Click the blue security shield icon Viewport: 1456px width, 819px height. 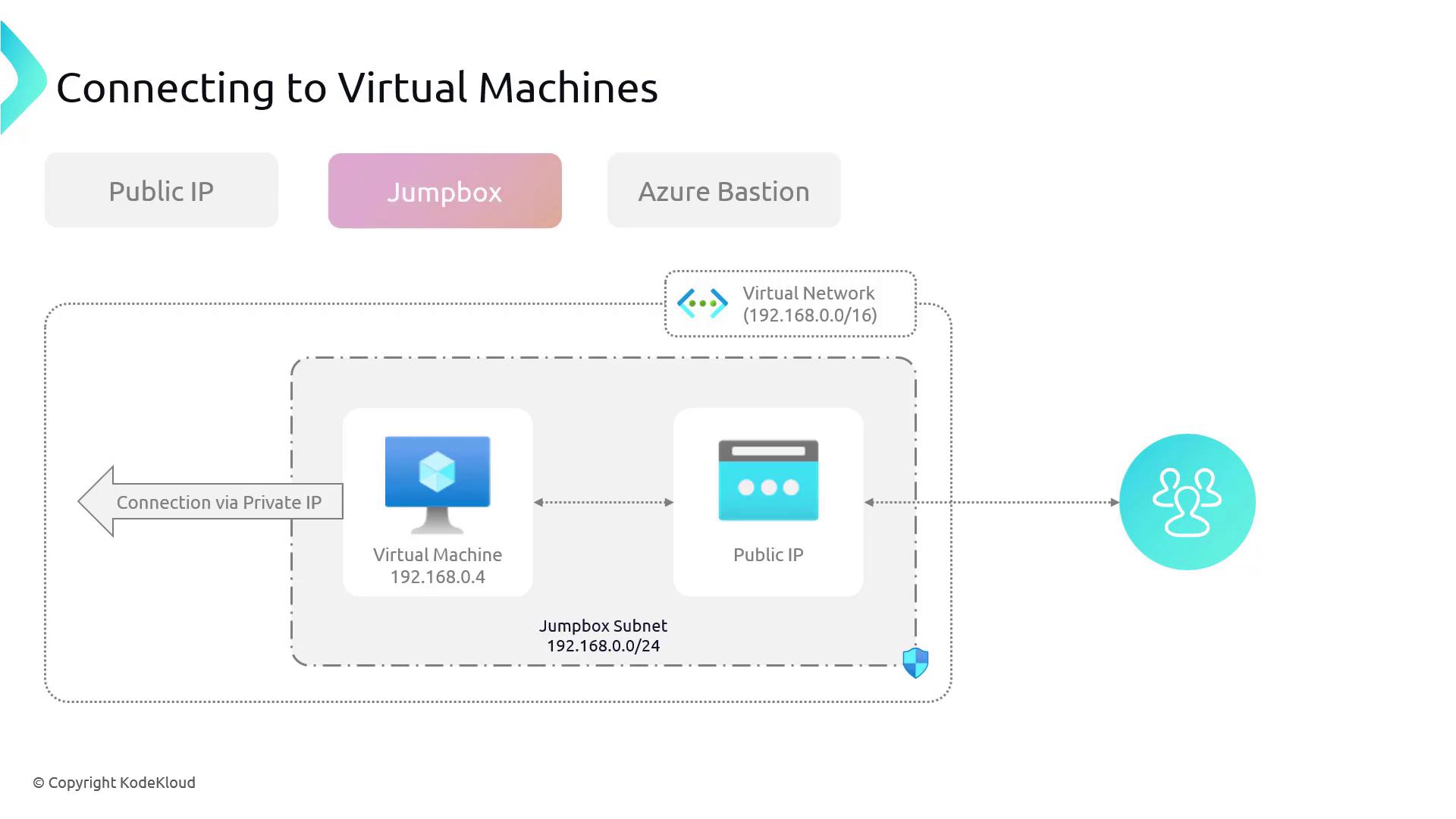click(x=915, y=662)
